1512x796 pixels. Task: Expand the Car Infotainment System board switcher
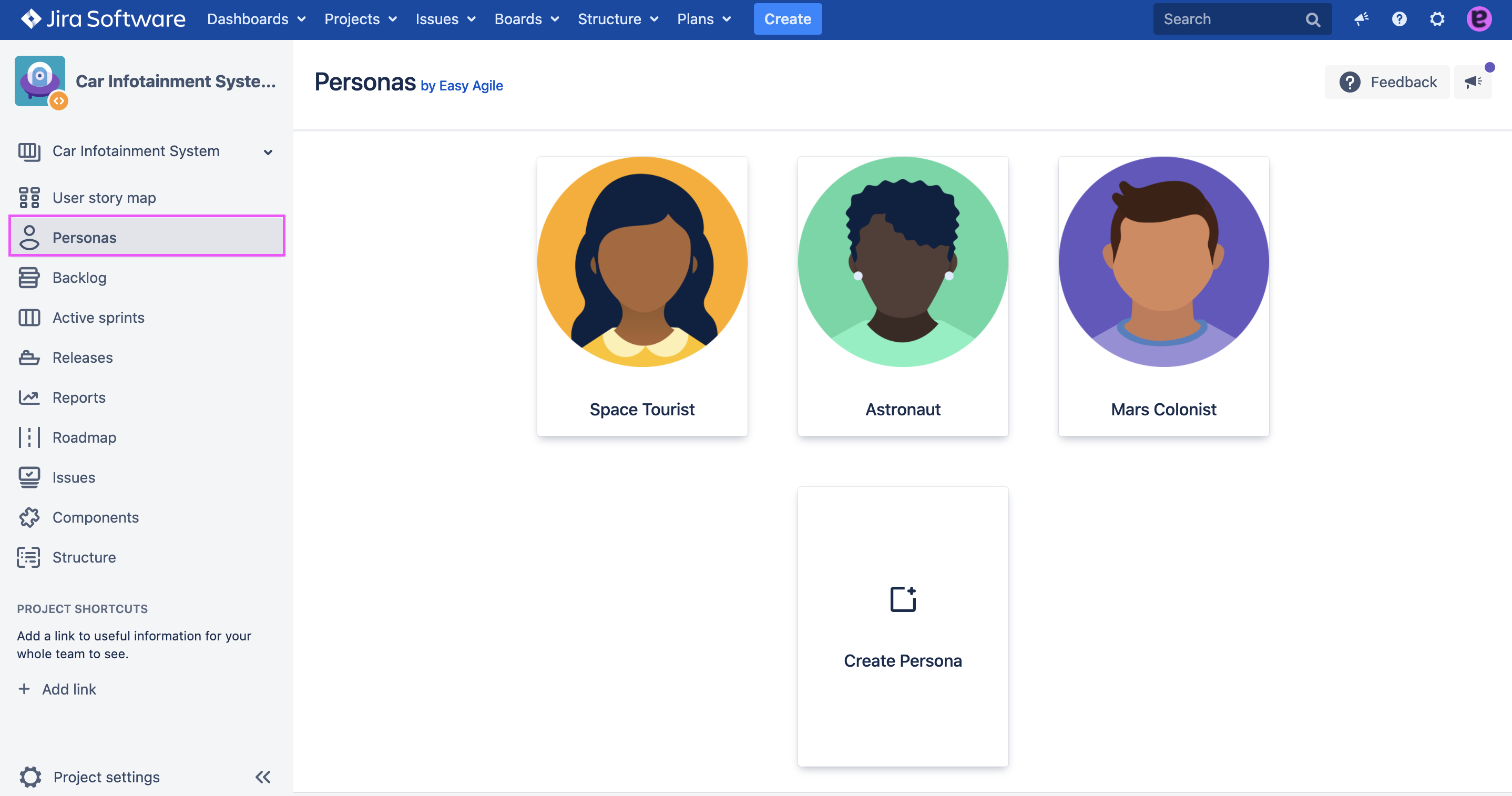pos(268,151)
